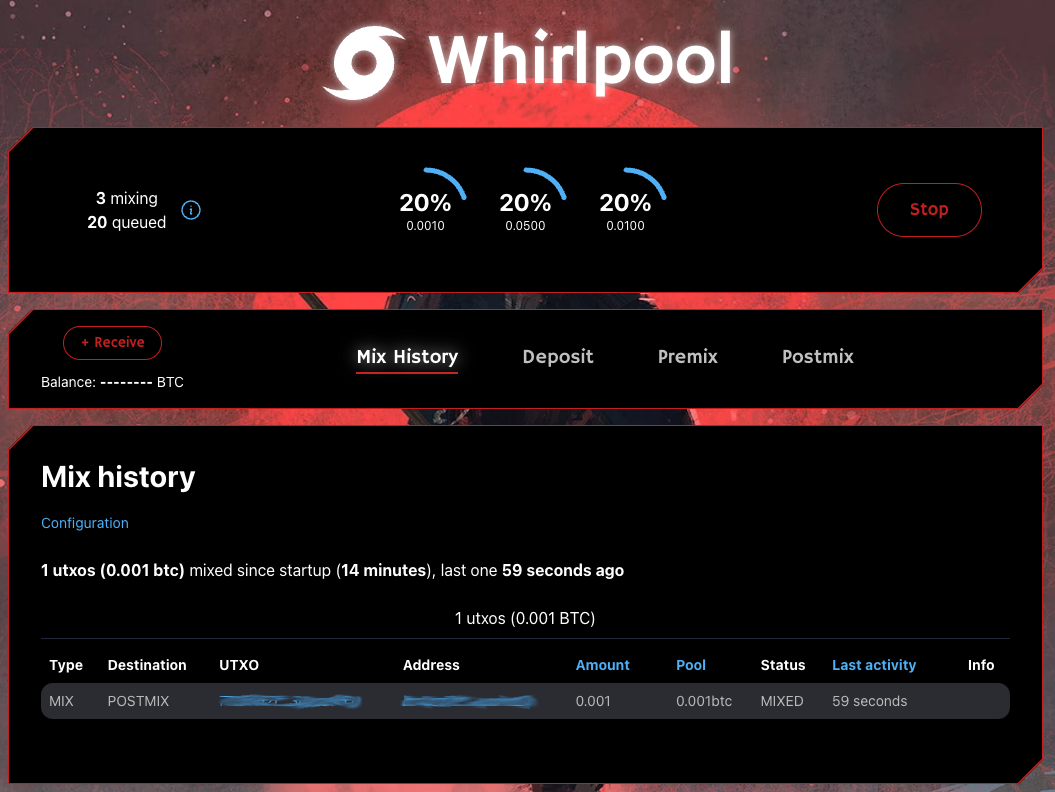The height and width of the screenshot is (792, 1055).
Task: Click the Whirlpool swirl logo
Action: [364, 63]
